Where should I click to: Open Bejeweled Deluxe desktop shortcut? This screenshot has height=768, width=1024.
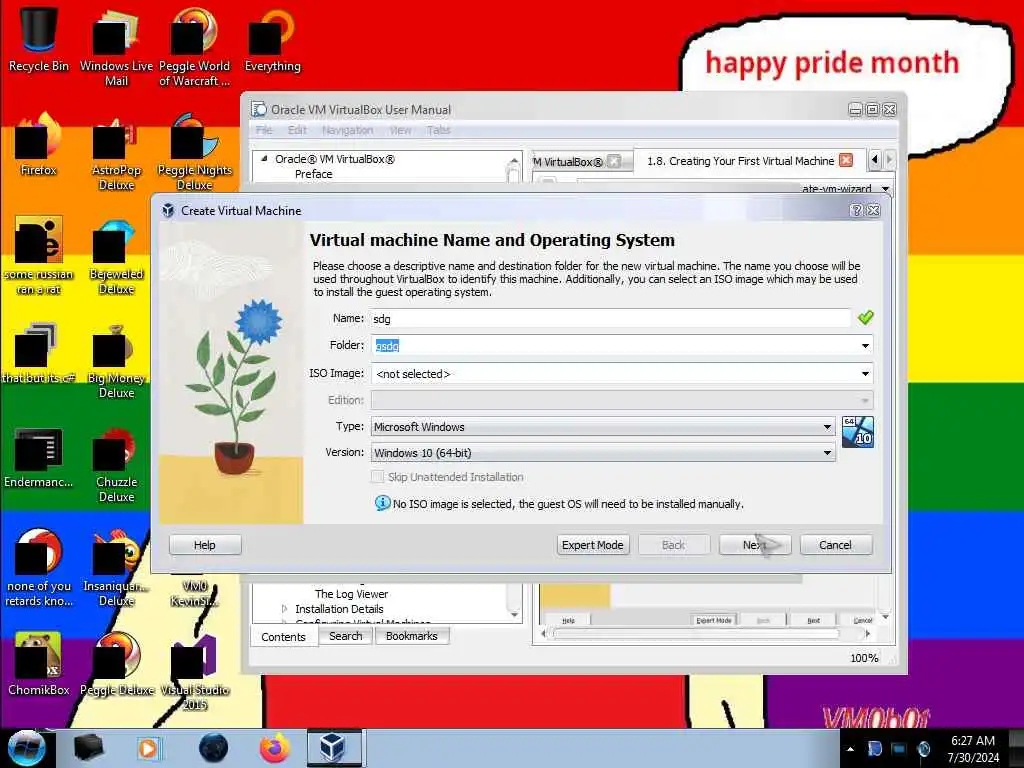tap(116, 256)
